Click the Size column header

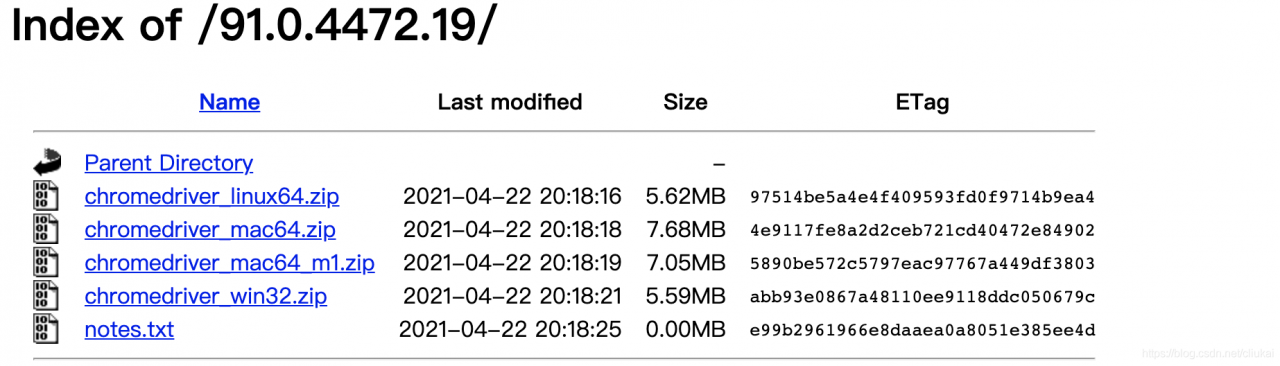pos(685,102)
